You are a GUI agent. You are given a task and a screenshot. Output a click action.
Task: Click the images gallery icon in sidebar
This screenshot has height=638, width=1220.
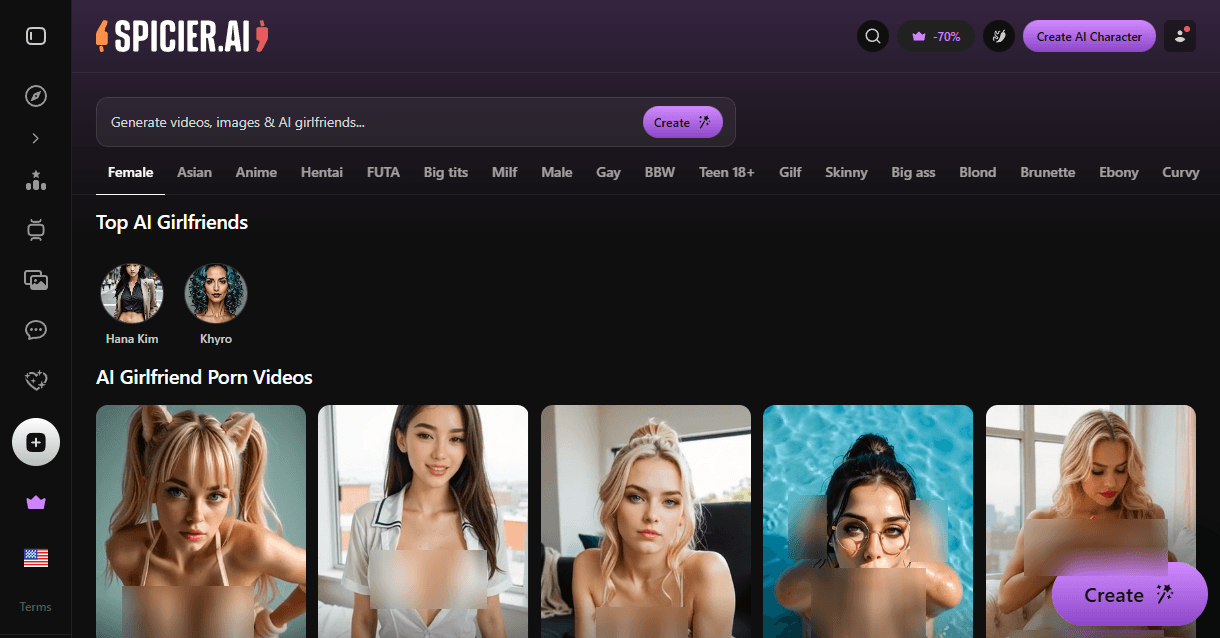pyautogui.click(x=36, y=281)
